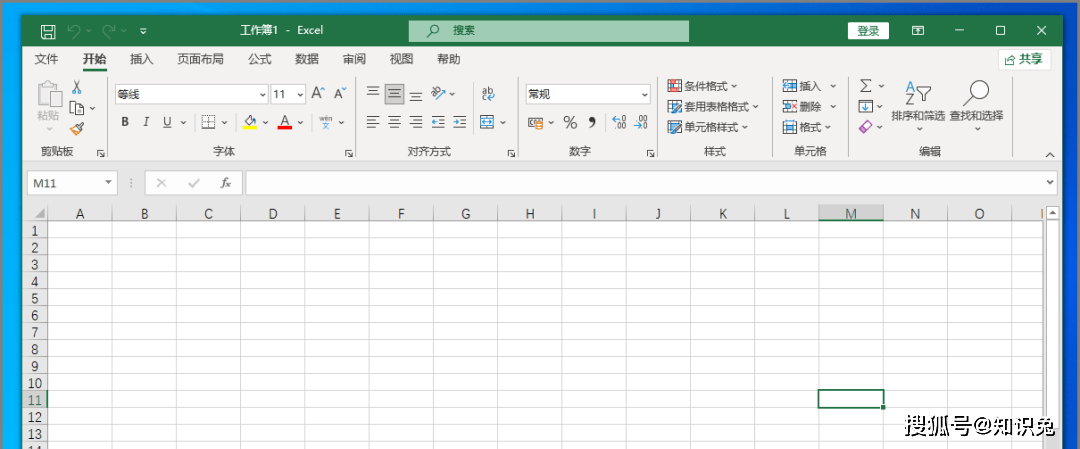Toggle Underline formatting
The image size is (1080, 449).
tap(167, 123)
